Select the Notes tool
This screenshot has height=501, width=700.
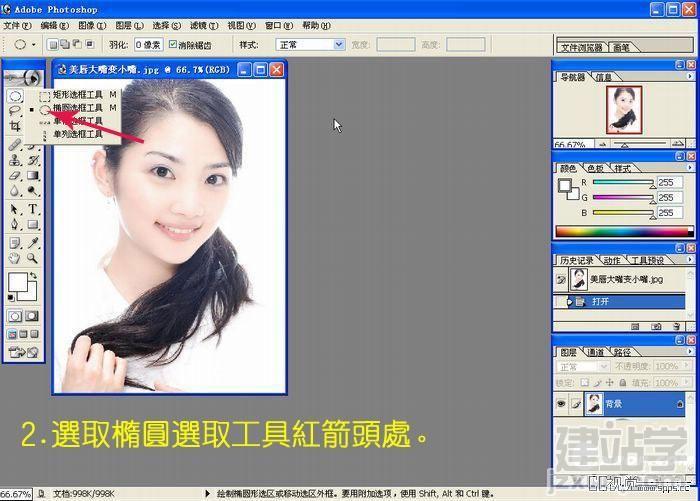(15, 243)
